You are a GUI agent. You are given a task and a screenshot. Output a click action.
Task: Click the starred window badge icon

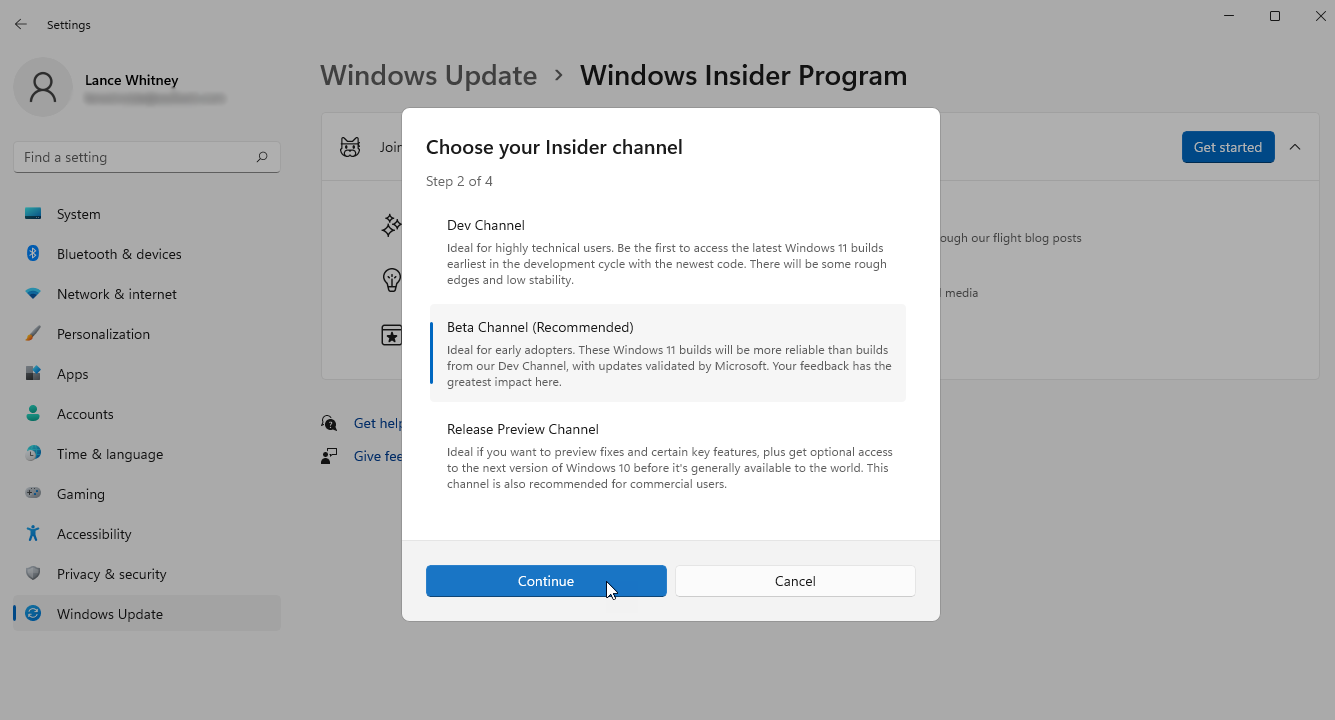(x=391, y=335)
